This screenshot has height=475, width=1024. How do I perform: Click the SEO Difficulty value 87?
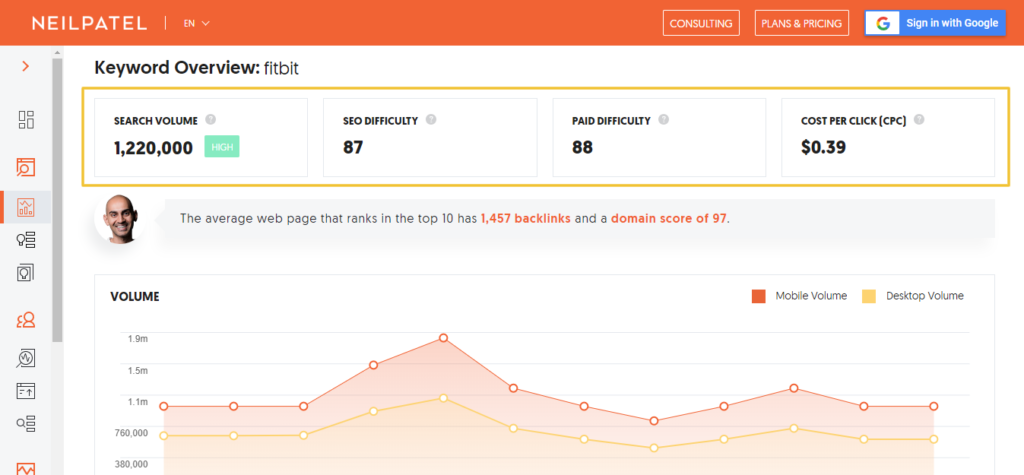coord(353,148)
